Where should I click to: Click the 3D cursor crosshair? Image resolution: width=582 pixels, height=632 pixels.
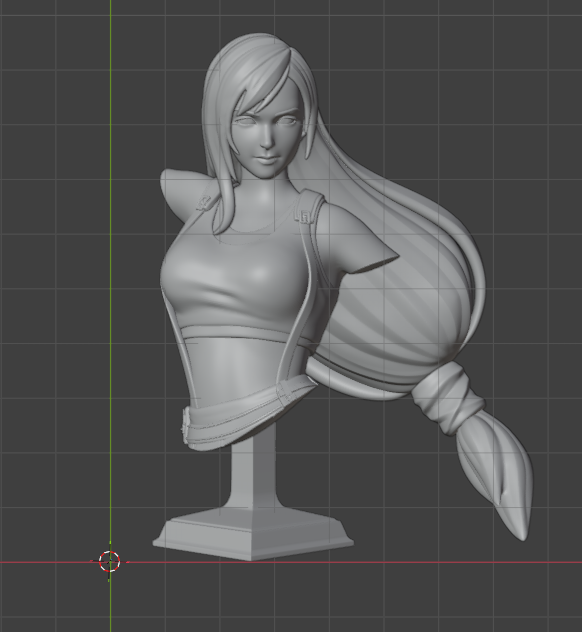coord(110,561)
